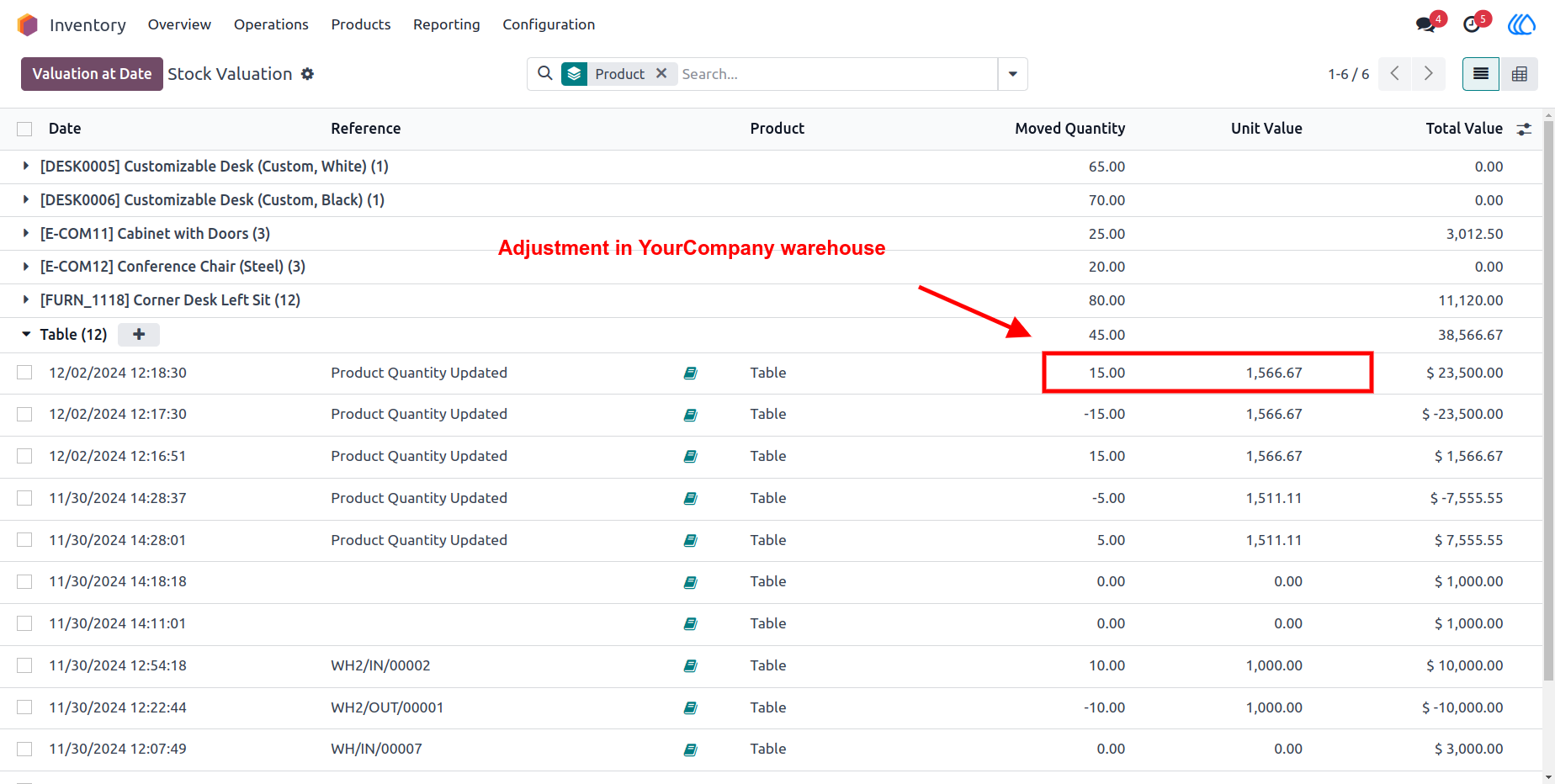Tick the select-all checkbox in header
This screenshot has width=1555, height=784.
(24, 129)
